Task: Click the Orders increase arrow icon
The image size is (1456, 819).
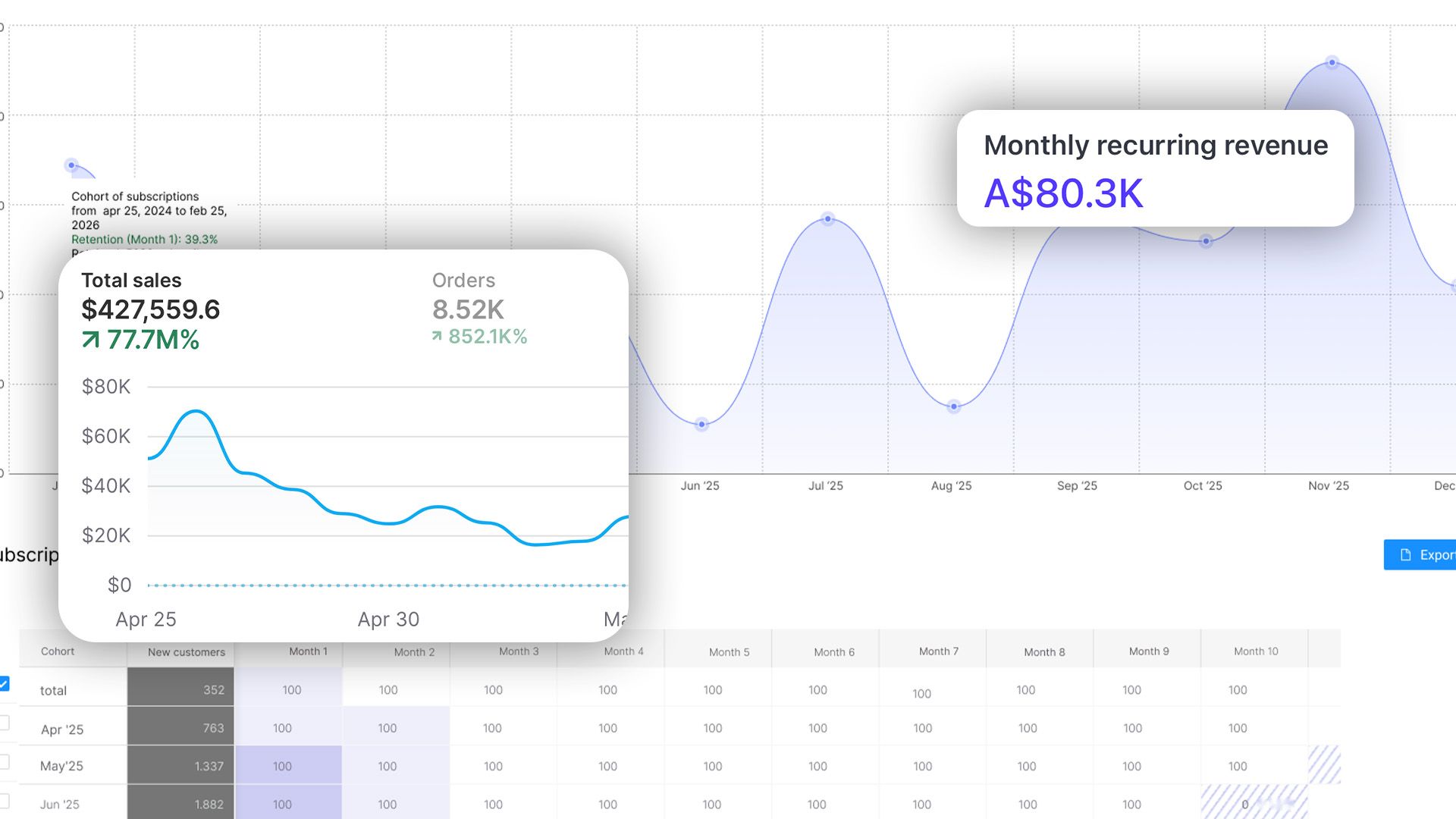Action: [x=437, y=336]
